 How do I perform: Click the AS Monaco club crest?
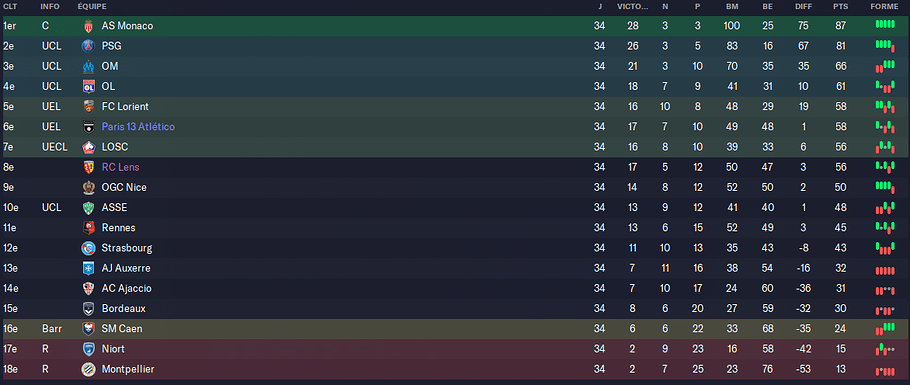88,26
